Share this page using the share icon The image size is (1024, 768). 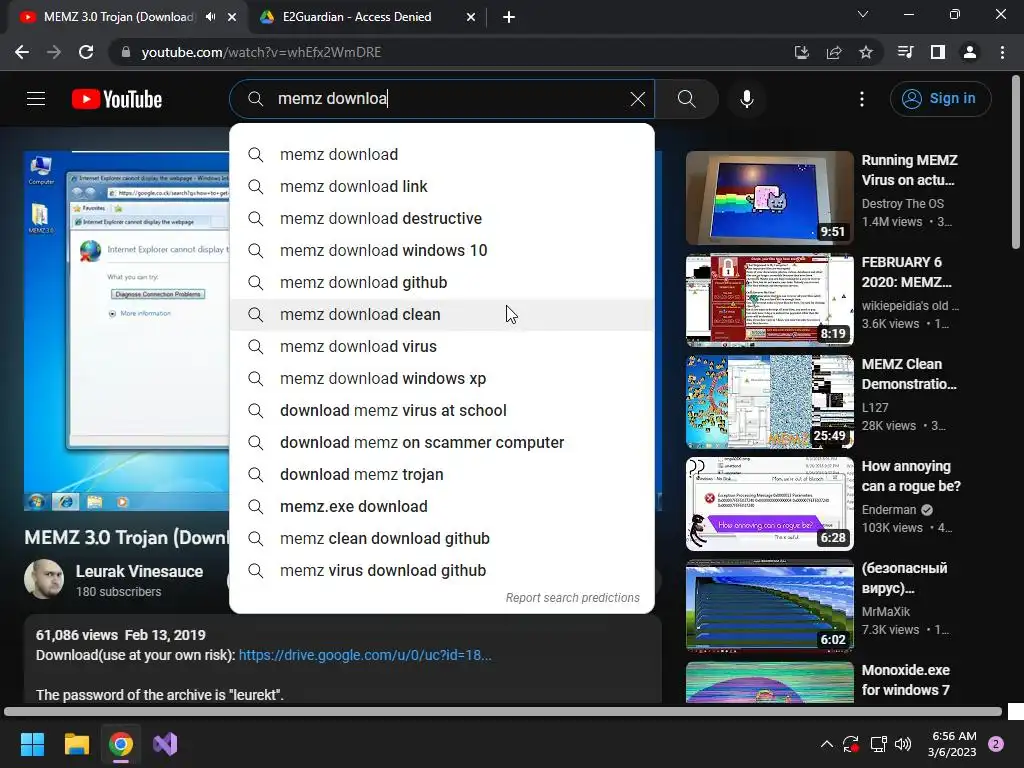834,52
